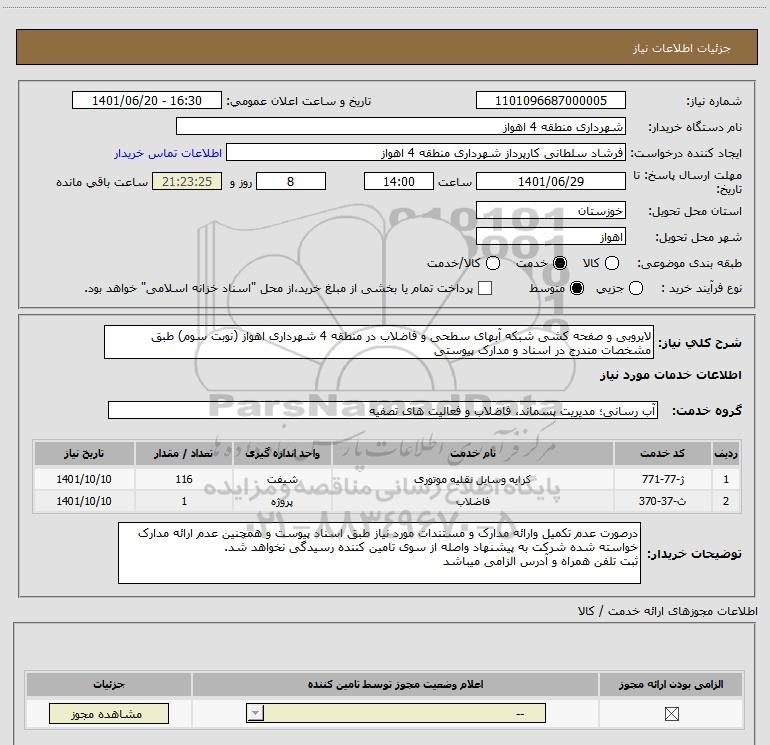Screen dimensions: 770x745
Task: Click service code ژ-77-771 cell
Action: (x=662, y=479)
